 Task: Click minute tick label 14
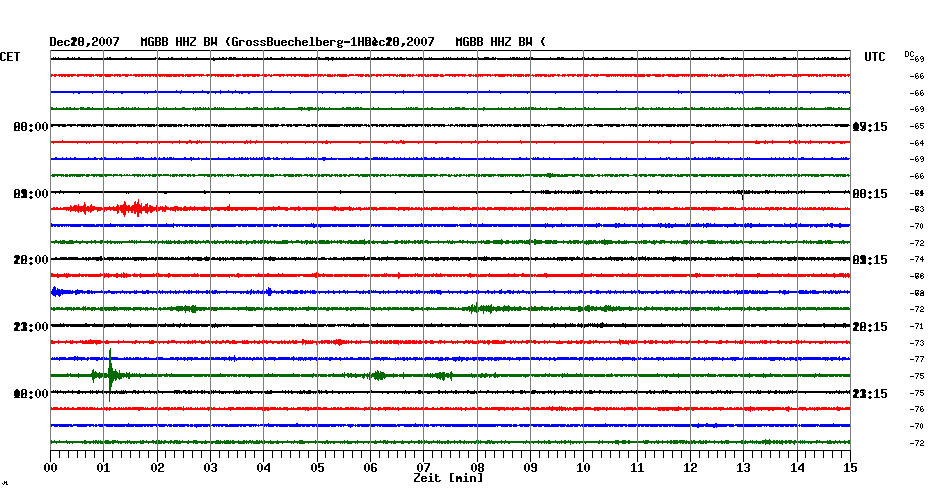[x=797, y=468]
